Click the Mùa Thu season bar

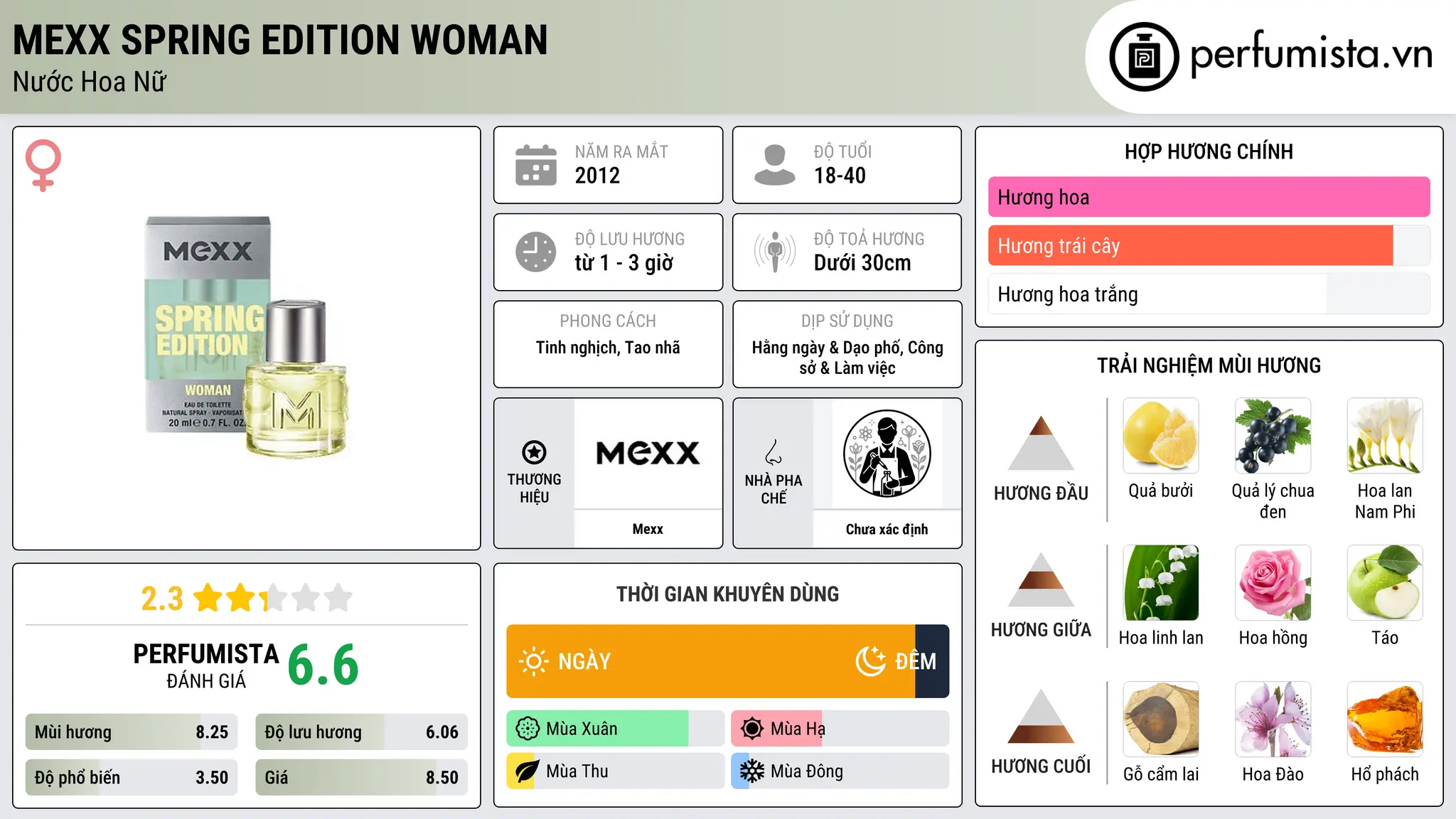pyautogui.click(x=615, y=771)
